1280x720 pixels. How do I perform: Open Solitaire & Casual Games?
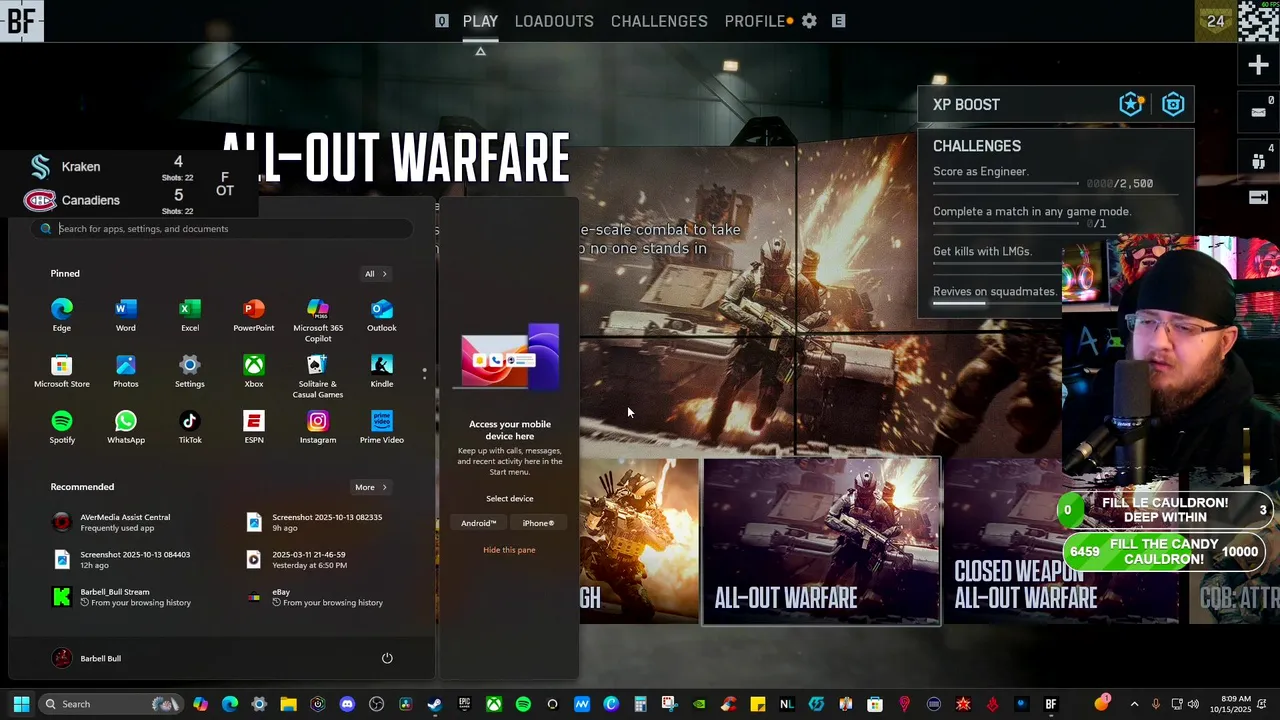point(318,376)
